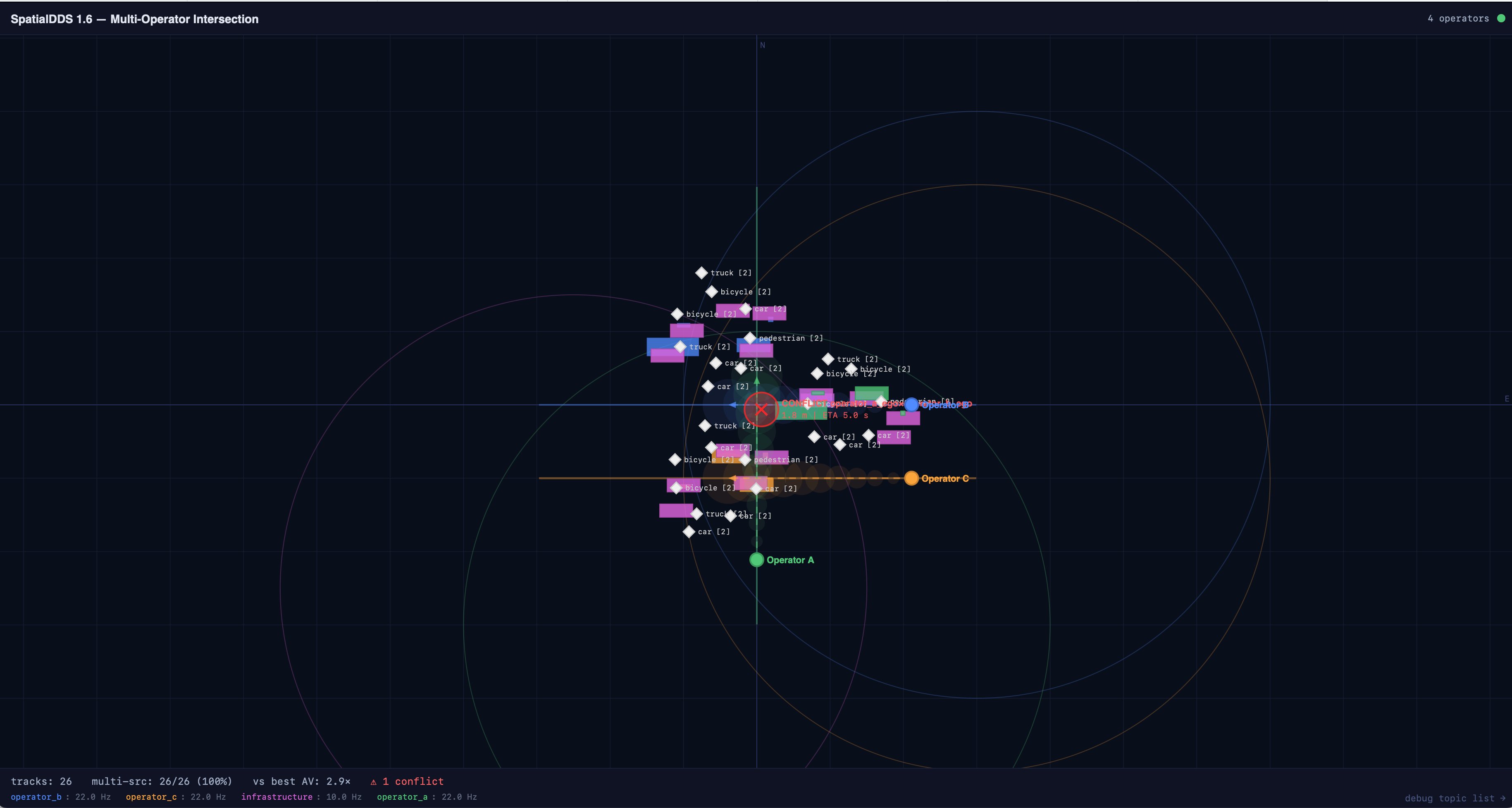The width and height of the screenshot is (1512, 808).
Task: Click the E compass label at the right edge
Action: tap(1506, 399)
